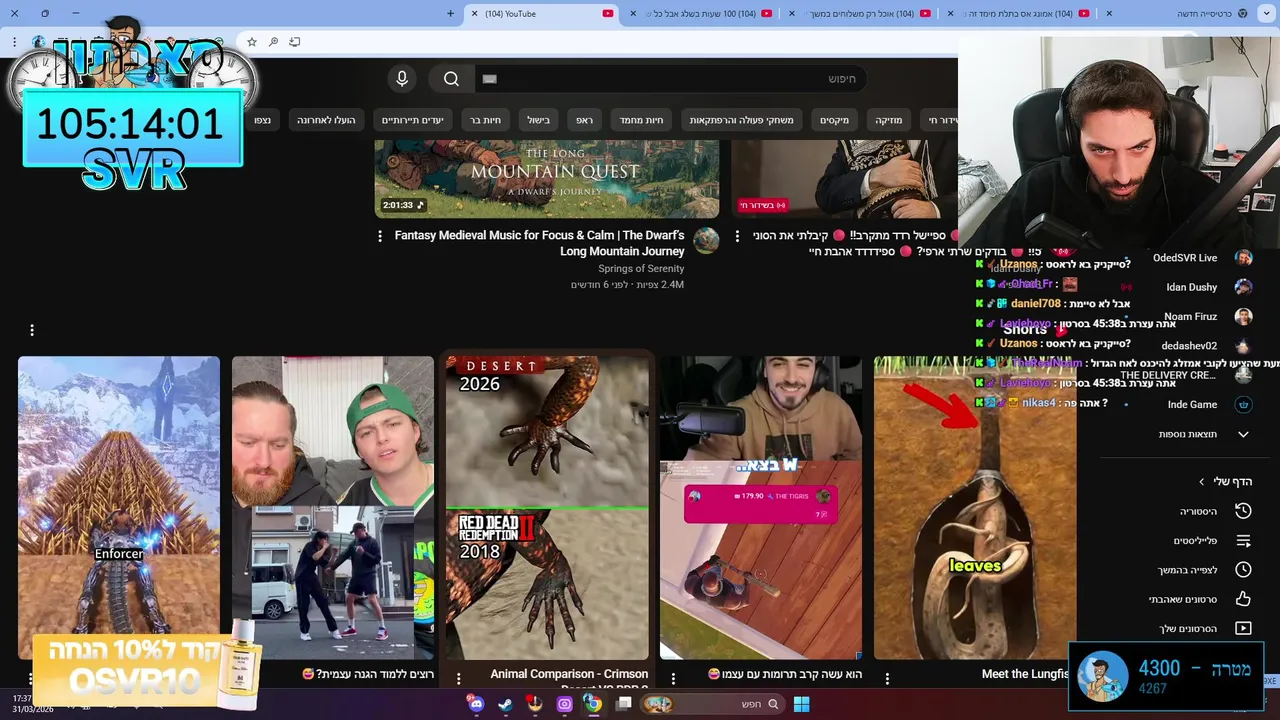The image size is (1280, 720).
Task: Open Google Chrome from the Windows taskbar
Action: click(593, 704)
